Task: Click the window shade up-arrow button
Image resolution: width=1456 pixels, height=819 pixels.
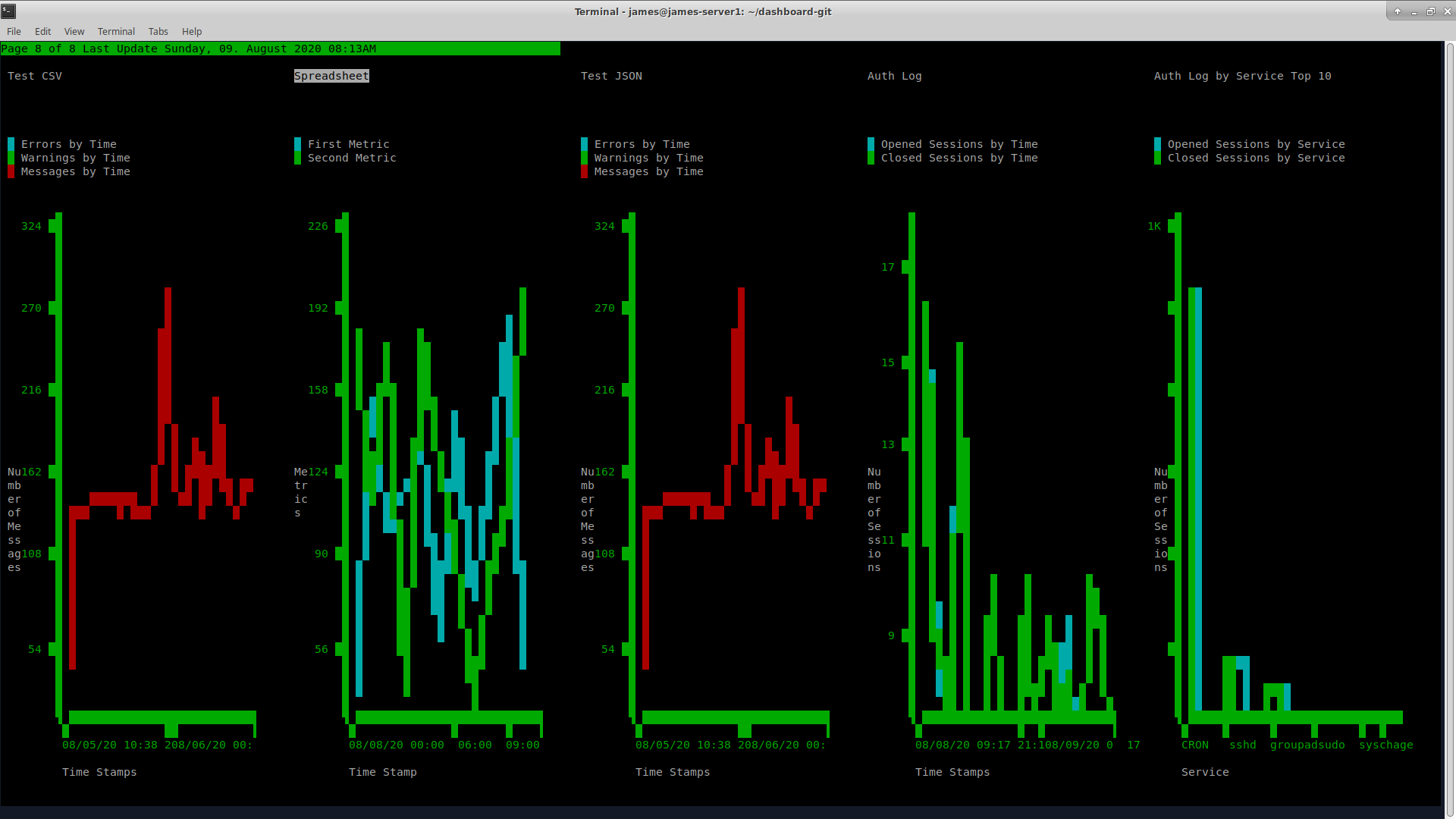Action: (1397, 11)
